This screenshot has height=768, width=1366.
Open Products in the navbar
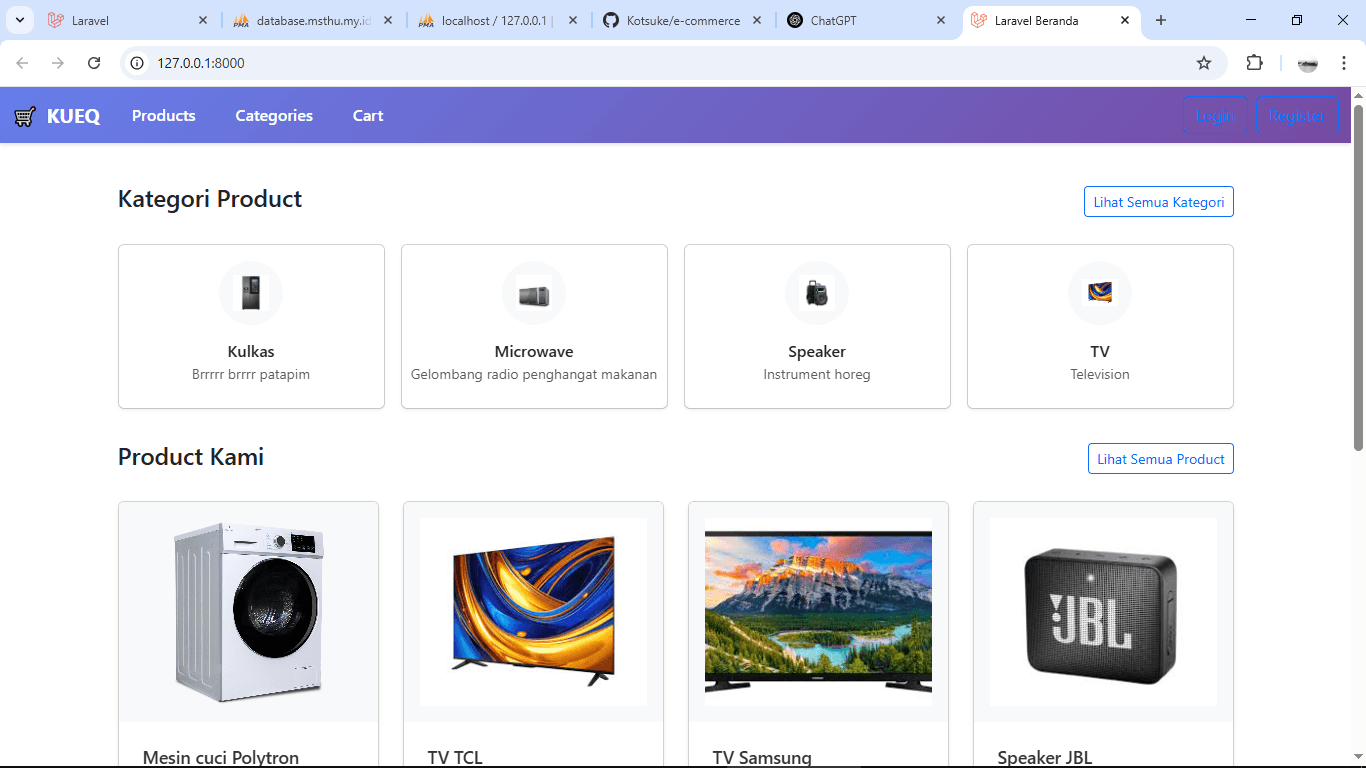(164, 116)
